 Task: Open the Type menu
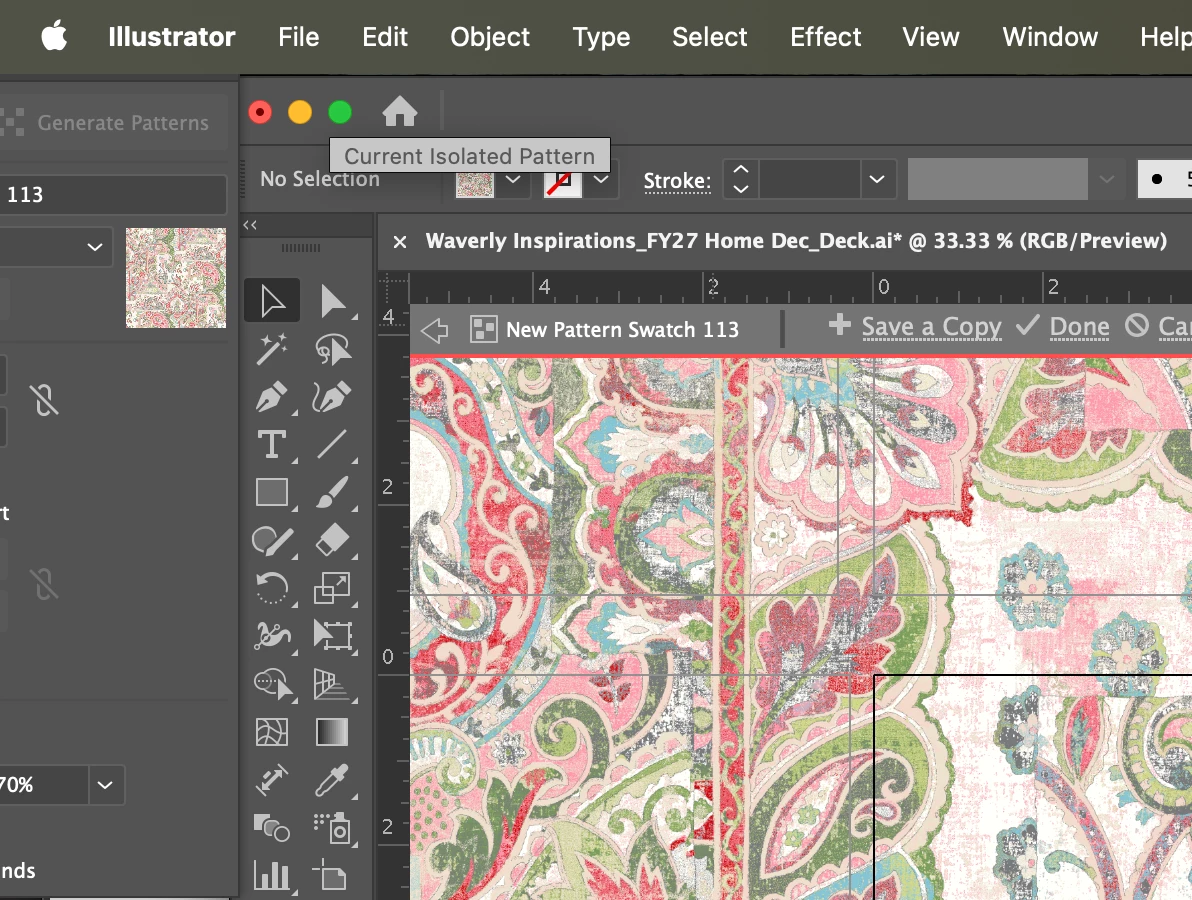[601, 36]
